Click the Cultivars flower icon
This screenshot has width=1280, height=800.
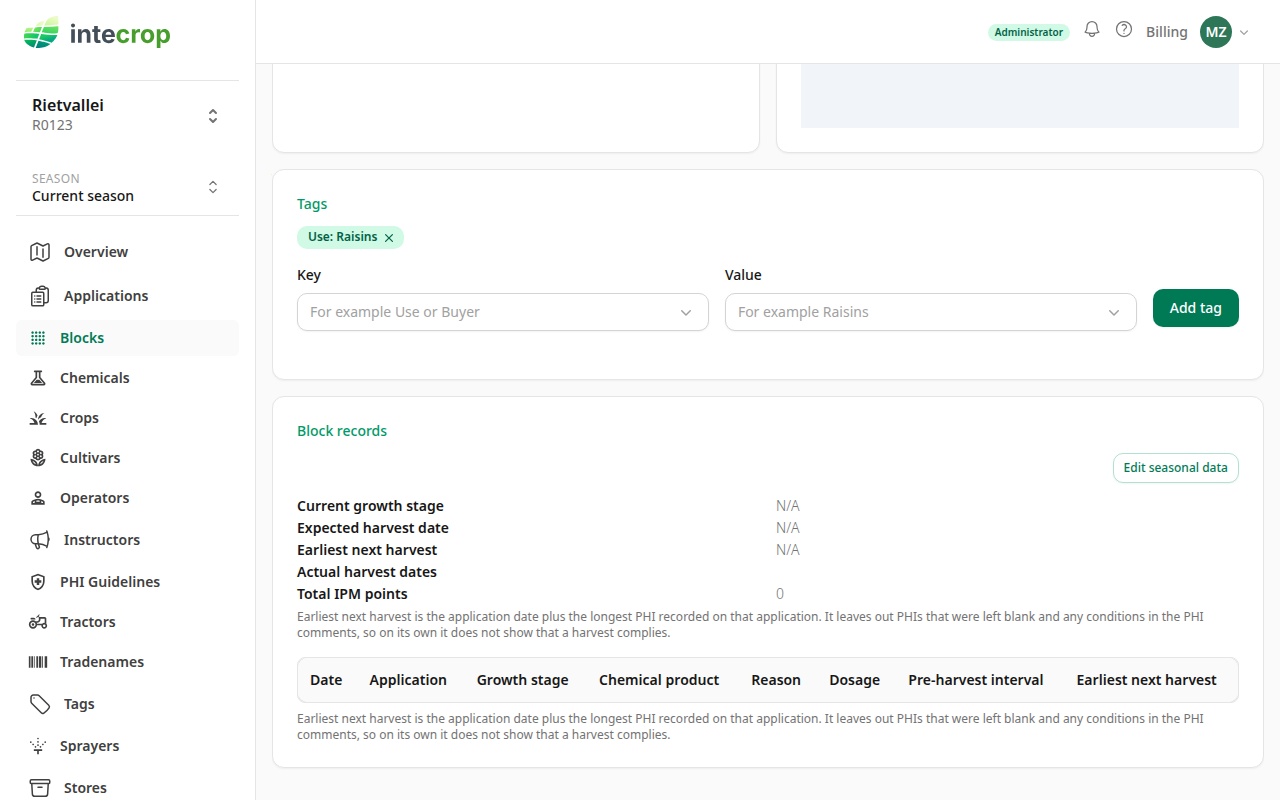point(38,458)
